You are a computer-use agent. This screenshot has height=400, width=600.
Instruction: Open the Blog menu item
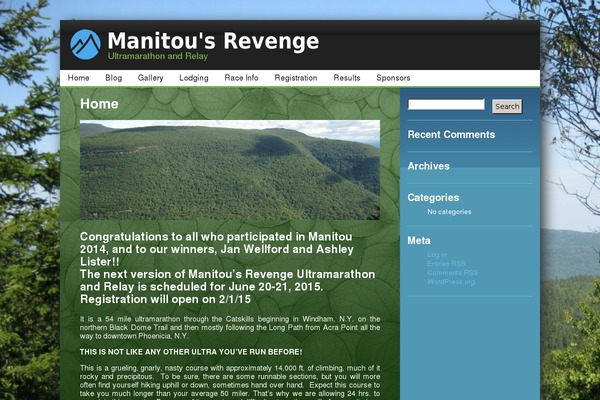pos(114,78)
